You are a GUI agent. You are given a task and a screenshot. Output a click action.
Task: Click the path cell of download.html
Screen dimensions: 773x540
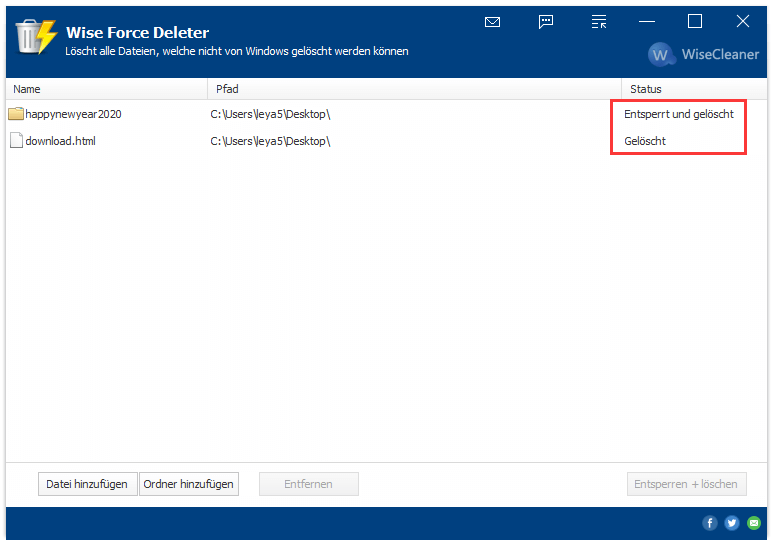270,141
